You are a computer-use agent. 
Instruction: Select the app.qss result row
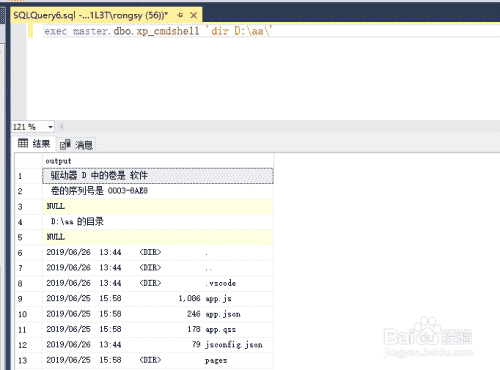158,329
